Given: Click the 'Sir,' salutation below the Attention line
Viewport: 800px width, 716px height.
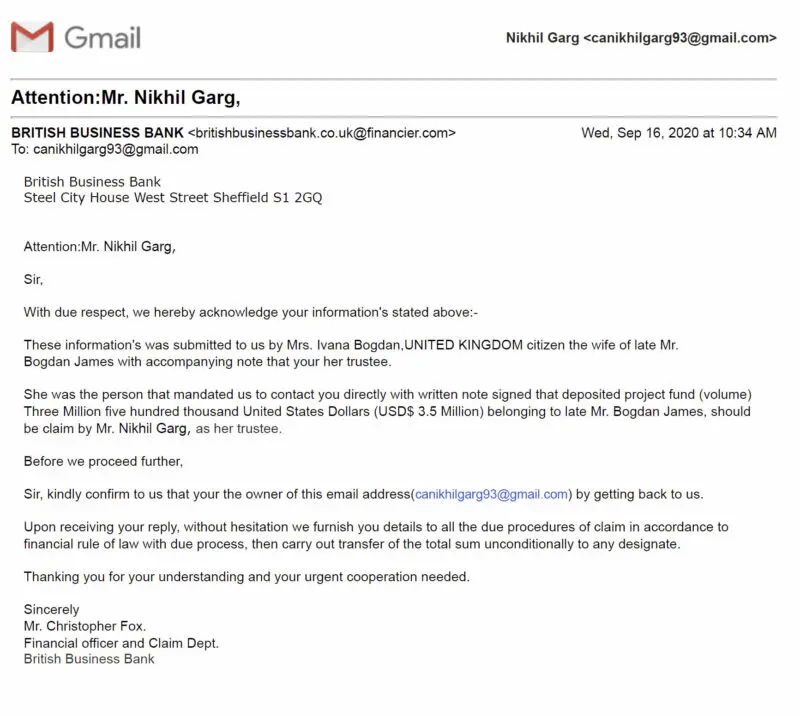Looking at the screenshot, I should click(x=34, y=279).
